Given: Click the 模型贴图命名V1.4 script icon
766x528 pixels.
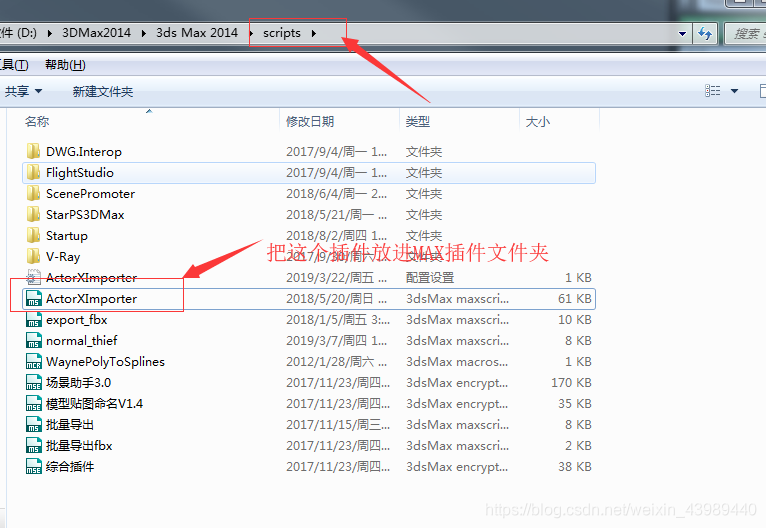Looking at the screenshot, I should [33, 403].
